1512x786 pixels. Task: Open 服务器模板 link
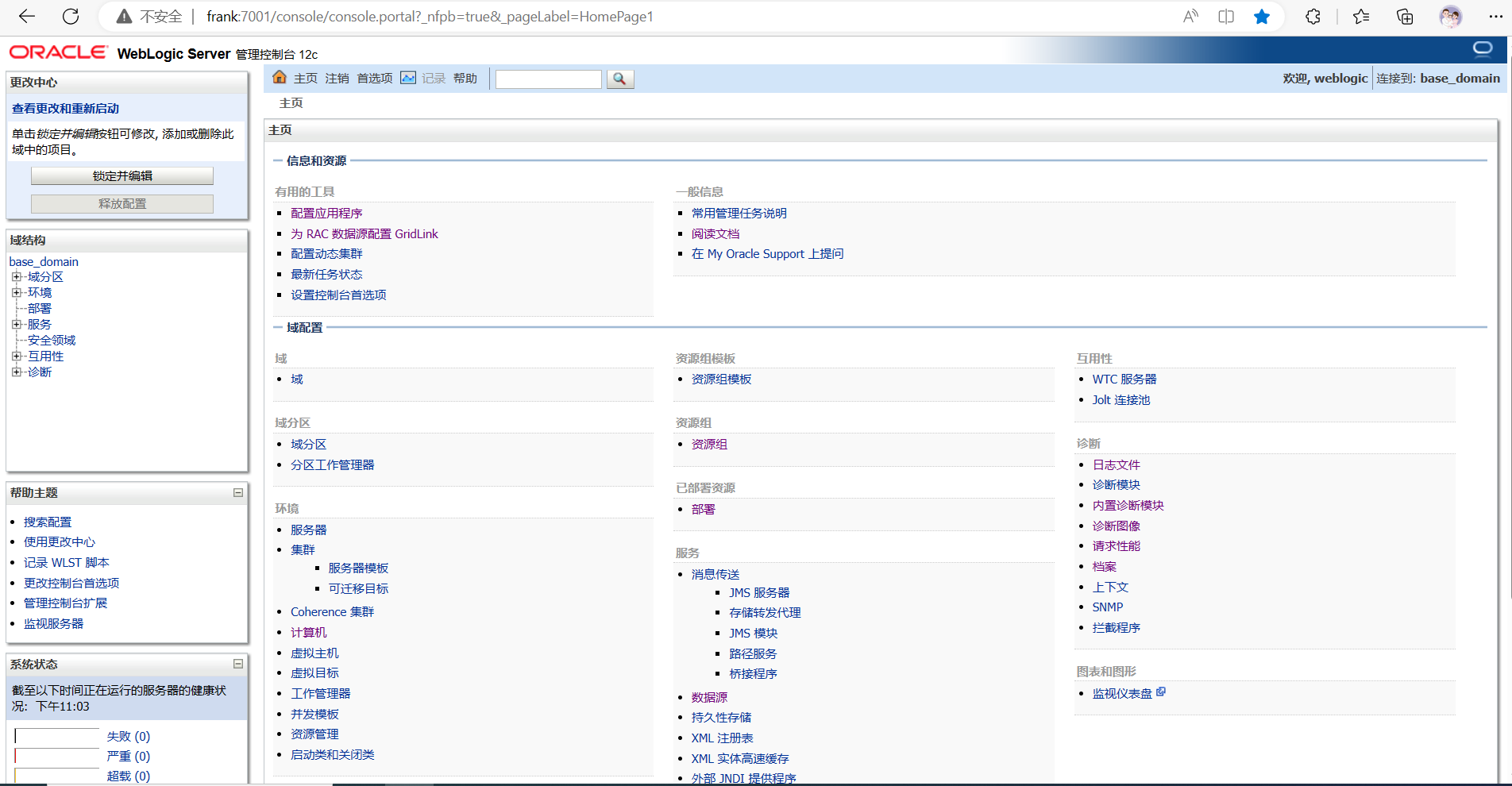(x=359, y=568)
